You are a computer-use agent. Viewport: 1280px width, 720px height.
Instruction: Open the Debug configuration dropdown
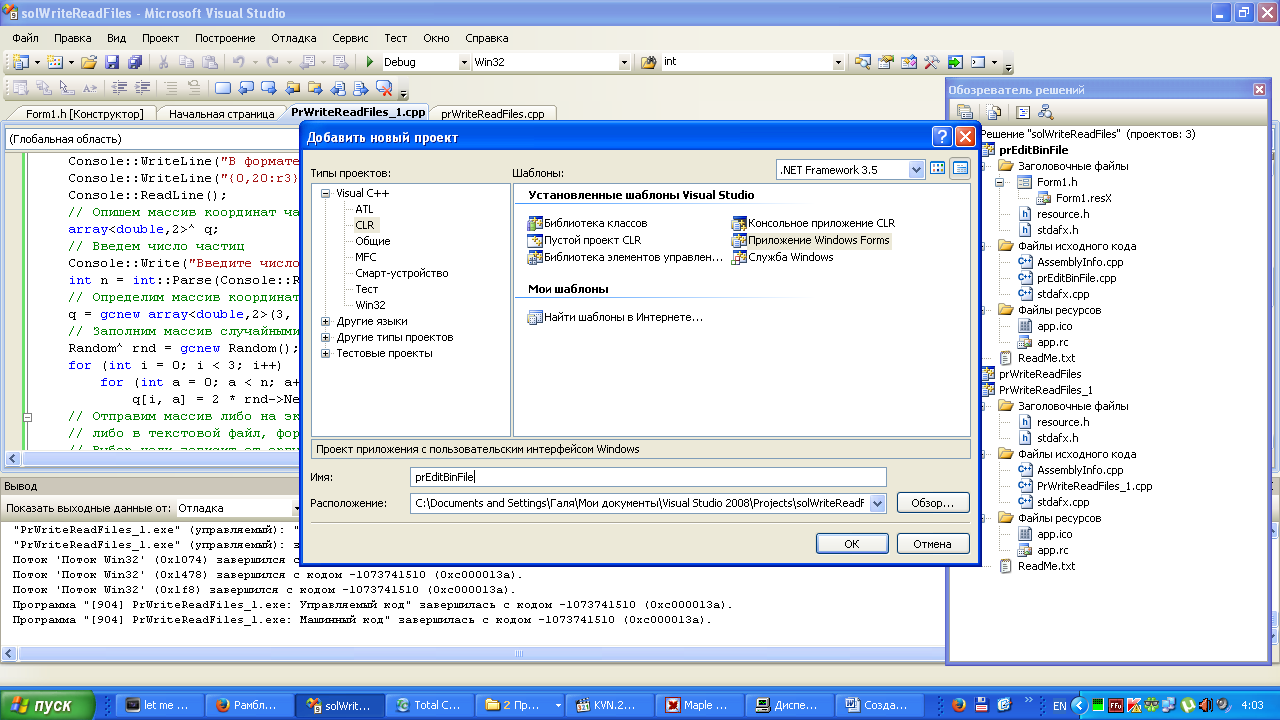[464, 62]
